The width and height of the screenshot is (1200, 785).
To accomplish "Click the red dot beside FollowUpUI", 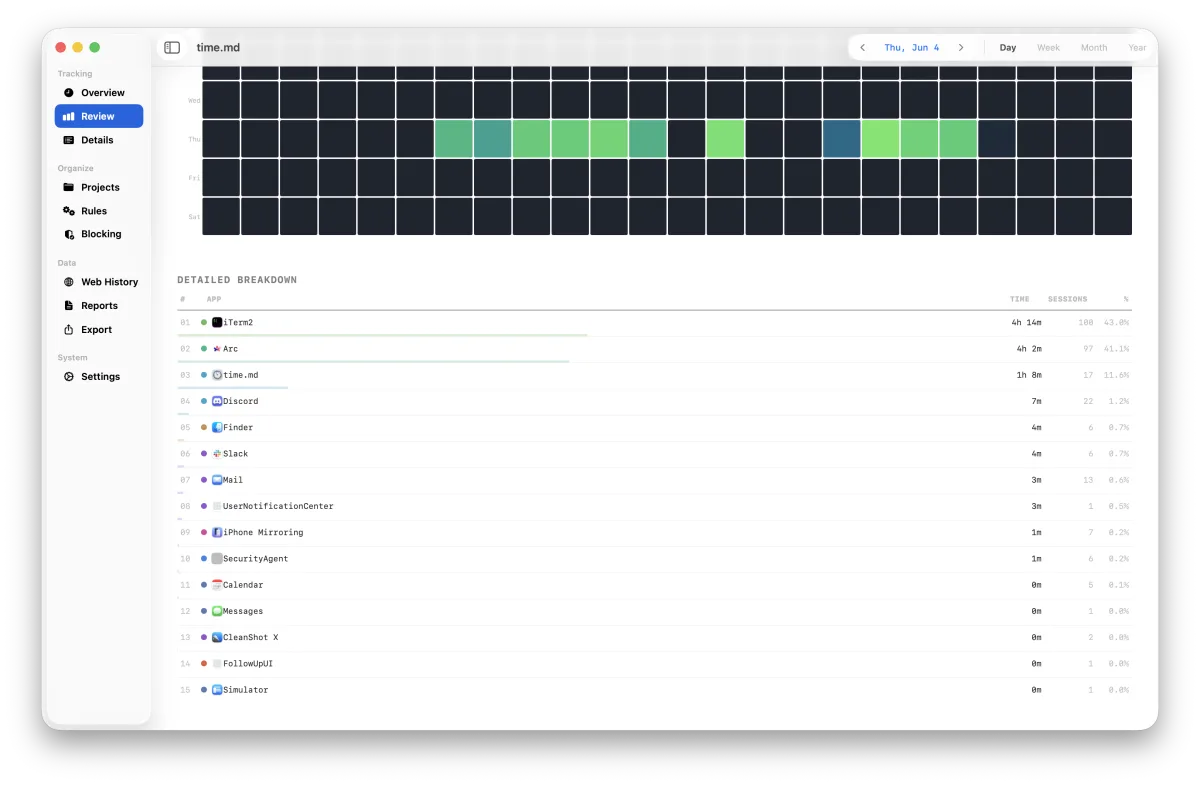I will (x=204, y=663).
